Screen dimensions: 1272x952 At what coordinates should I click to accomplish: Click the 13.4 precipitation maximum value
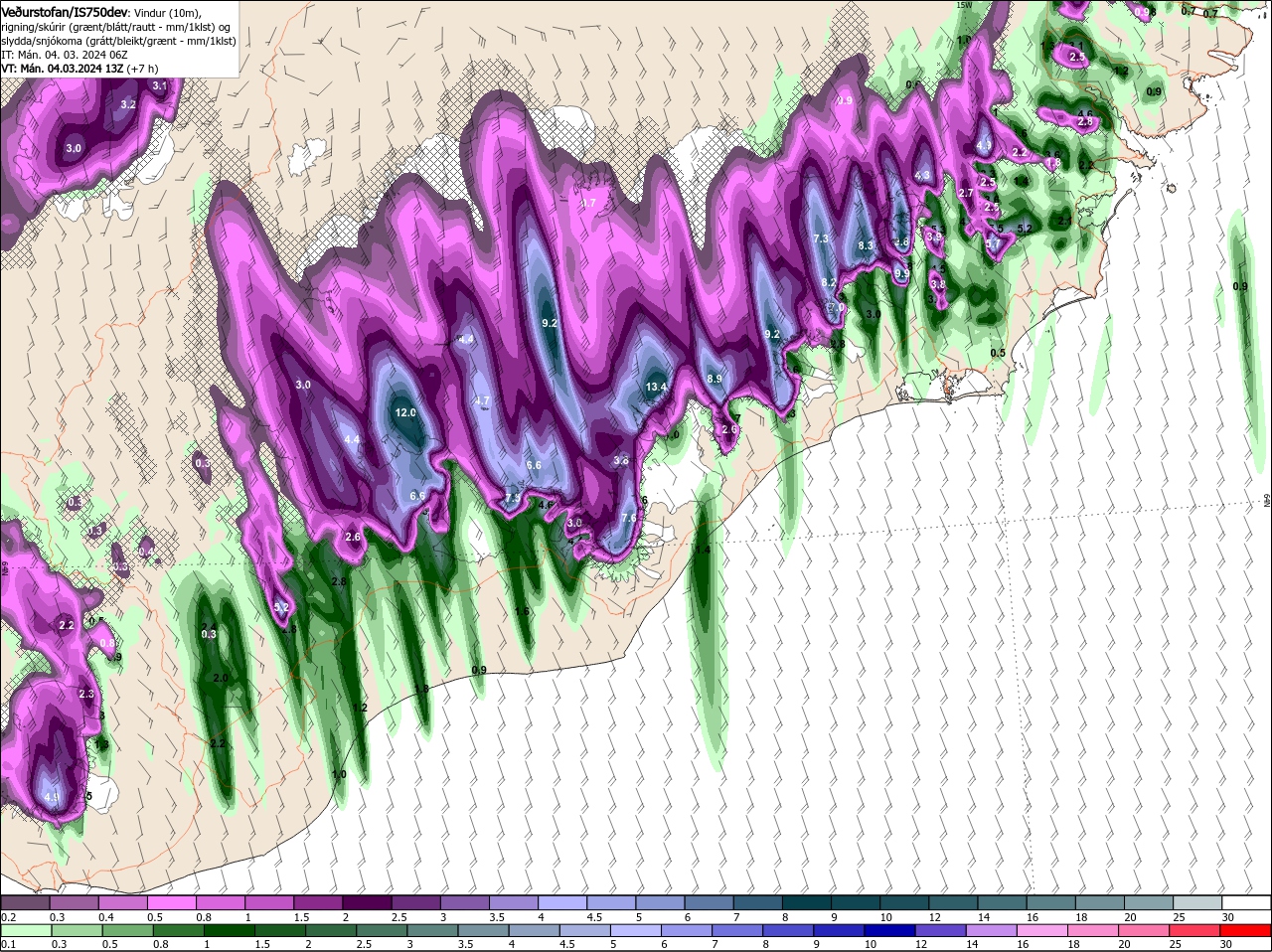click(x=656, y=387)
